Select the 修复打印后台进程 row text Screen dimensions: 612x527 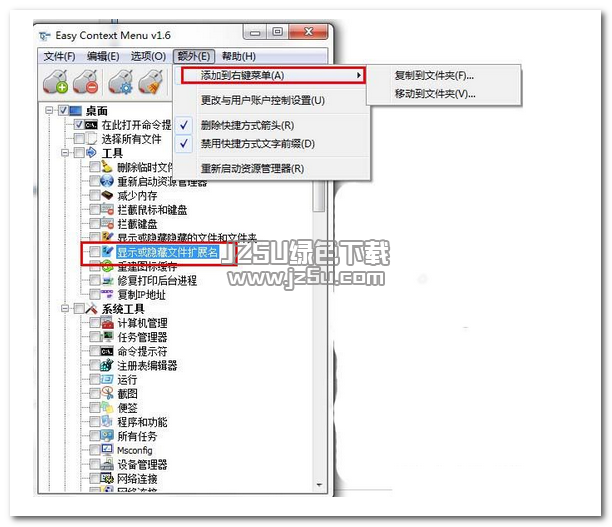(x=157, y=280)
